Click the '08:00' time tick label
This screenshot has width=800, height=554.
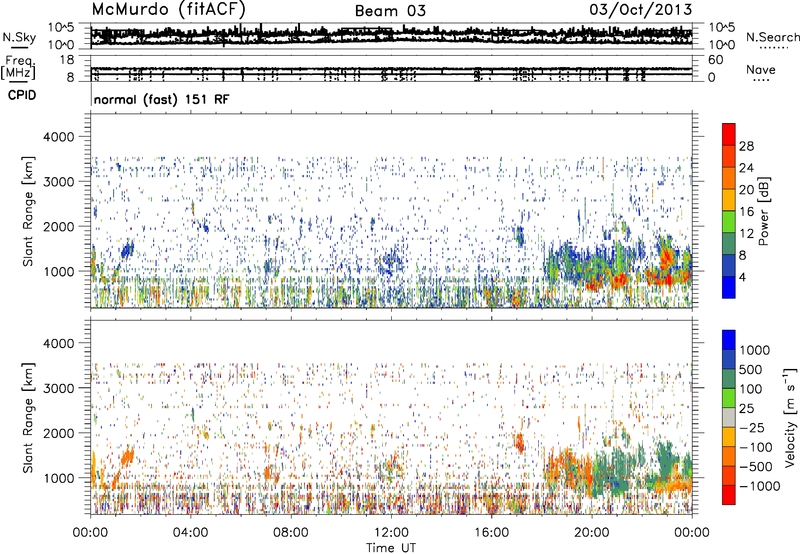[x=290, y=533]
